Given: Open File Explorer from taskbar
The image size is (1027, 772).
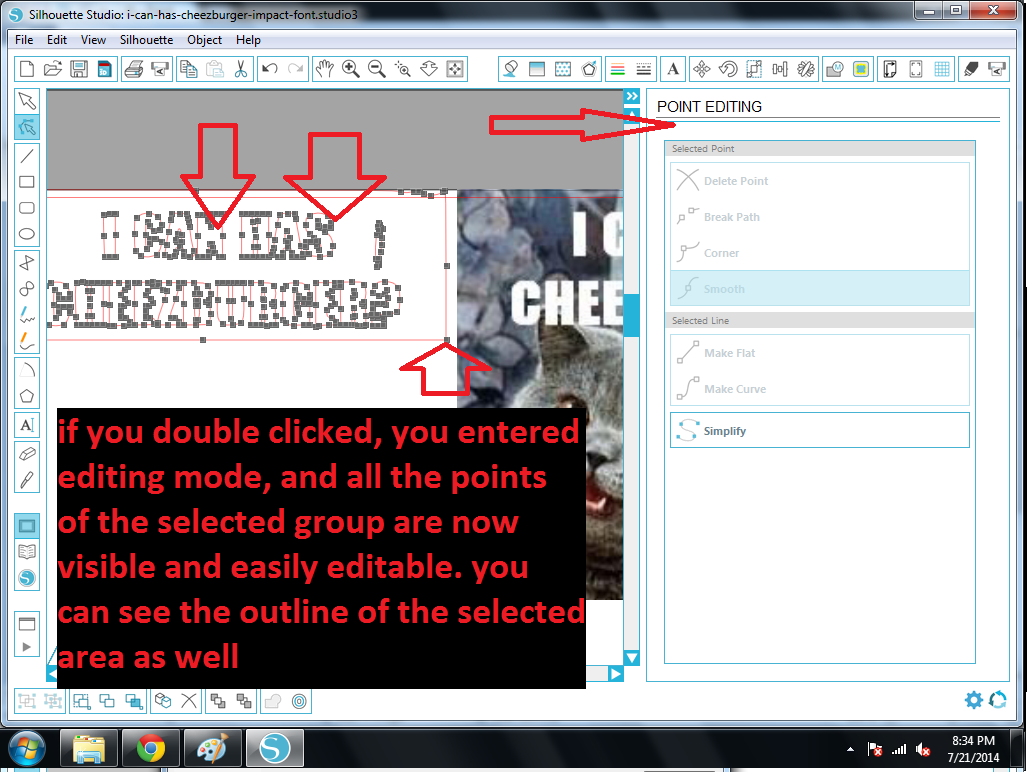Looking at the screenshot, I should coord(89,748).
